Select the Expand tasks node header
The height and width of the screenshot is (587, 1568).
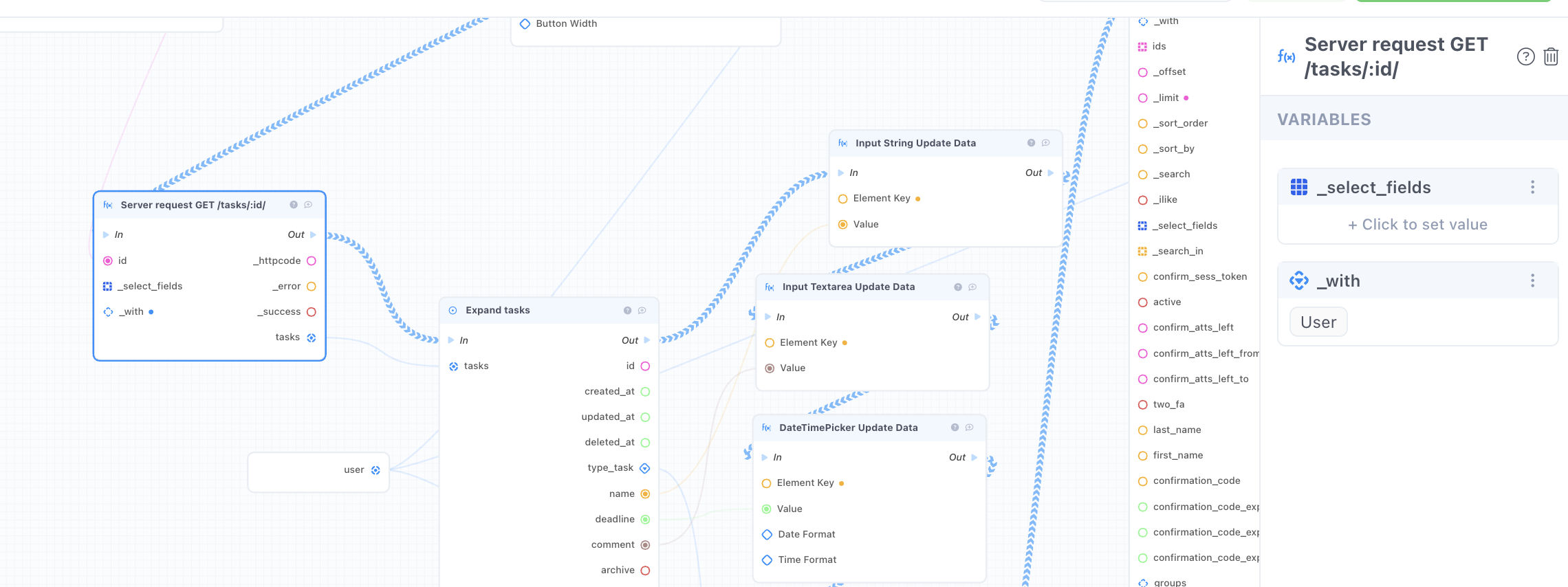click(549, 311)
